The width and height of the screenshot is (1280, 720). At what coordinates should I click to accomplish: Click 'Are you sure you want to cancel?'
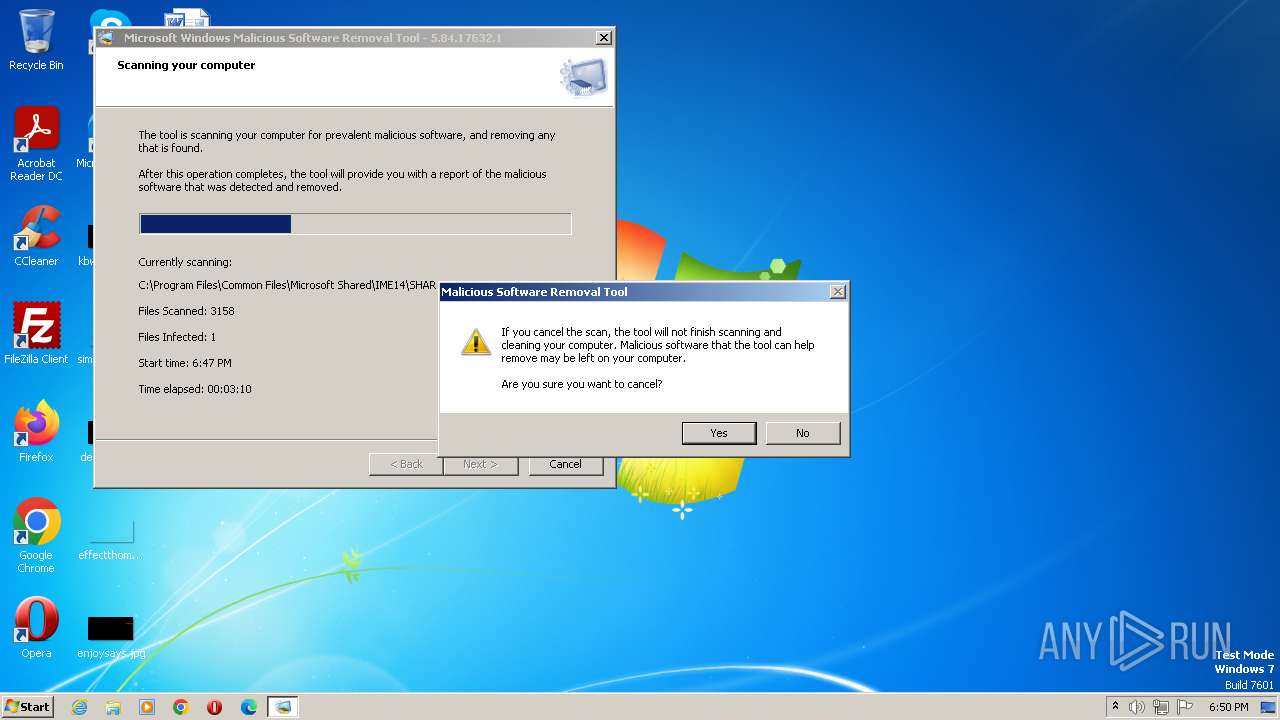point(581,384)
